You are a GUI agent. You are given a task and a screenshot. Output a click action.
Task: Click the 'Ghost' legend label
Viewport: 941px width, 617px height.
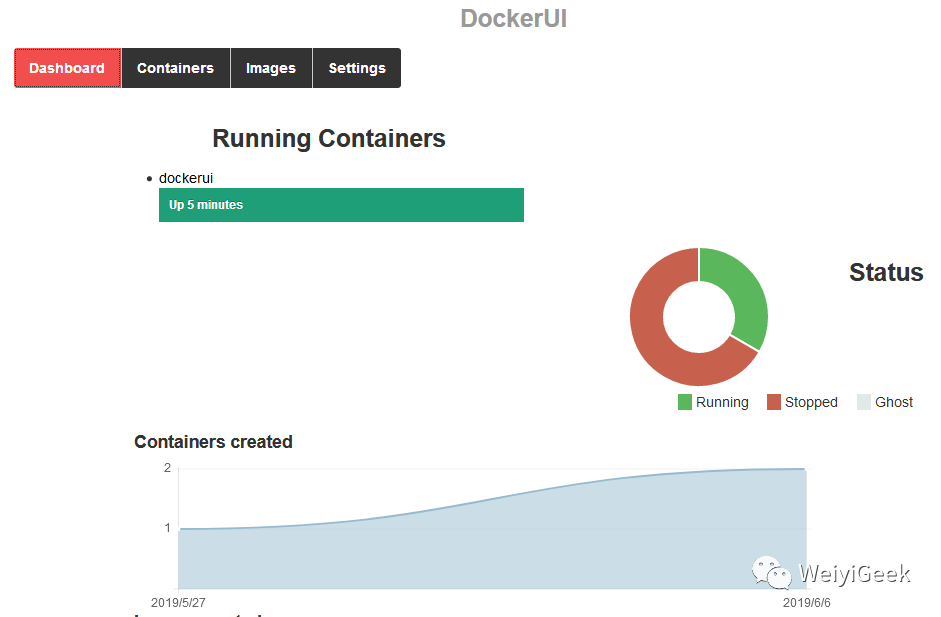point(894,402)
